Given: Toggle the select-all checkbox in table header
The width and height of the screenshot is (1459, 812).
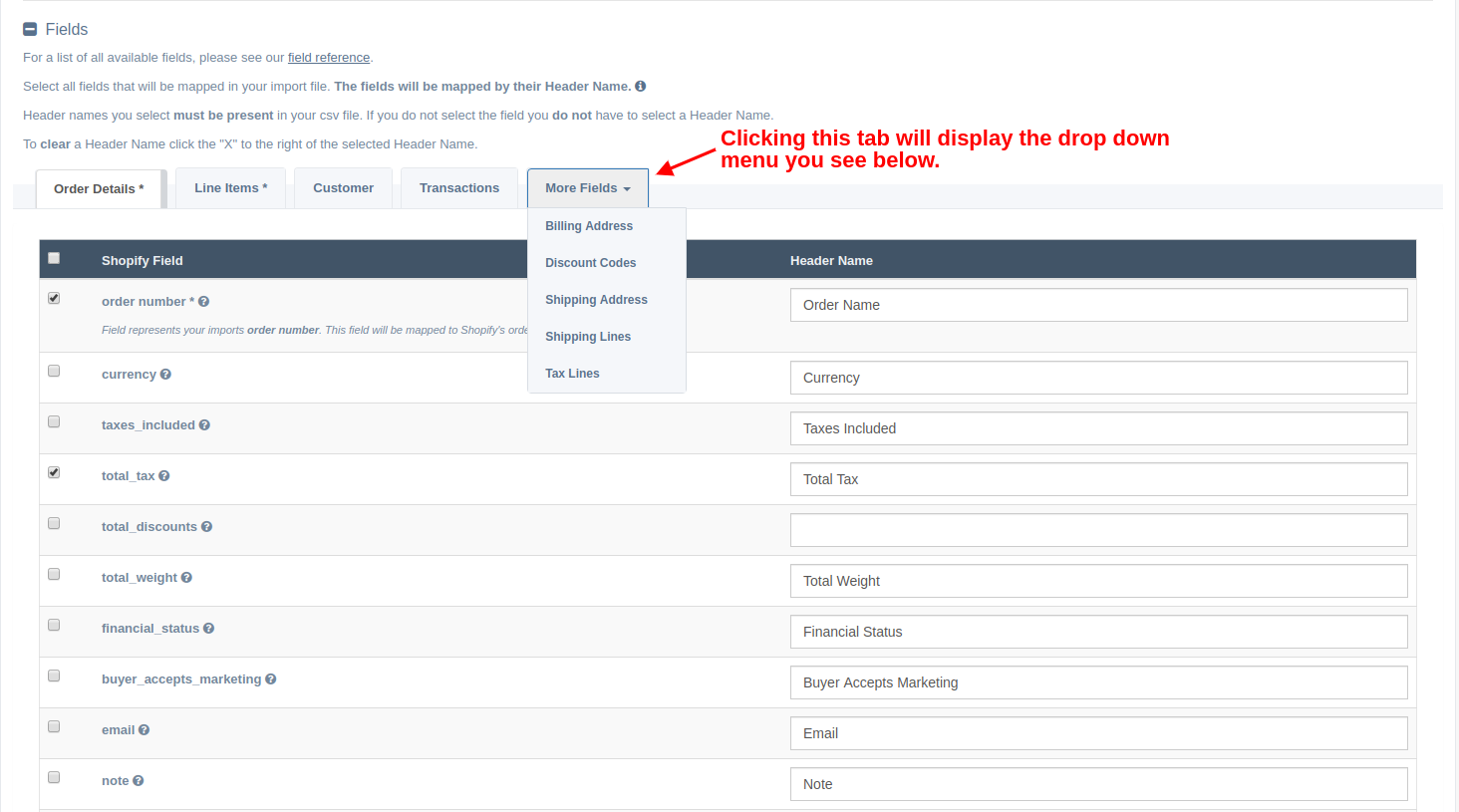Looking at the screenshot, I should [54, 258].
